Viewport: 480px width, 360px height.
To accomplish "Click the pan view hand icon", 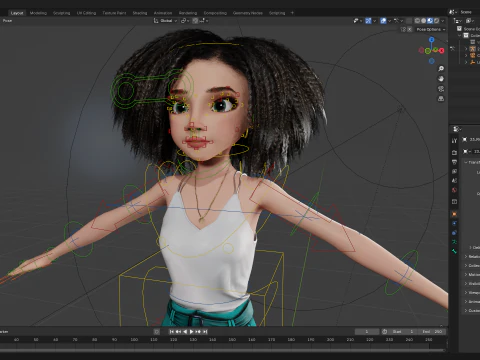I will 441,79.
